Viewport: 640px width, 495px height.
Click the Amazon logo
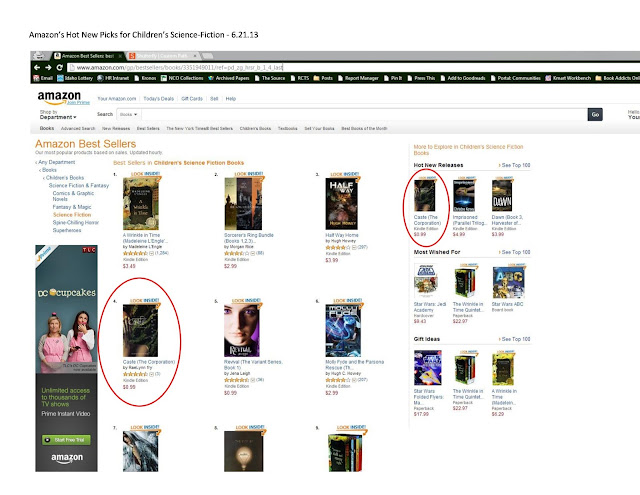[59, 97]
